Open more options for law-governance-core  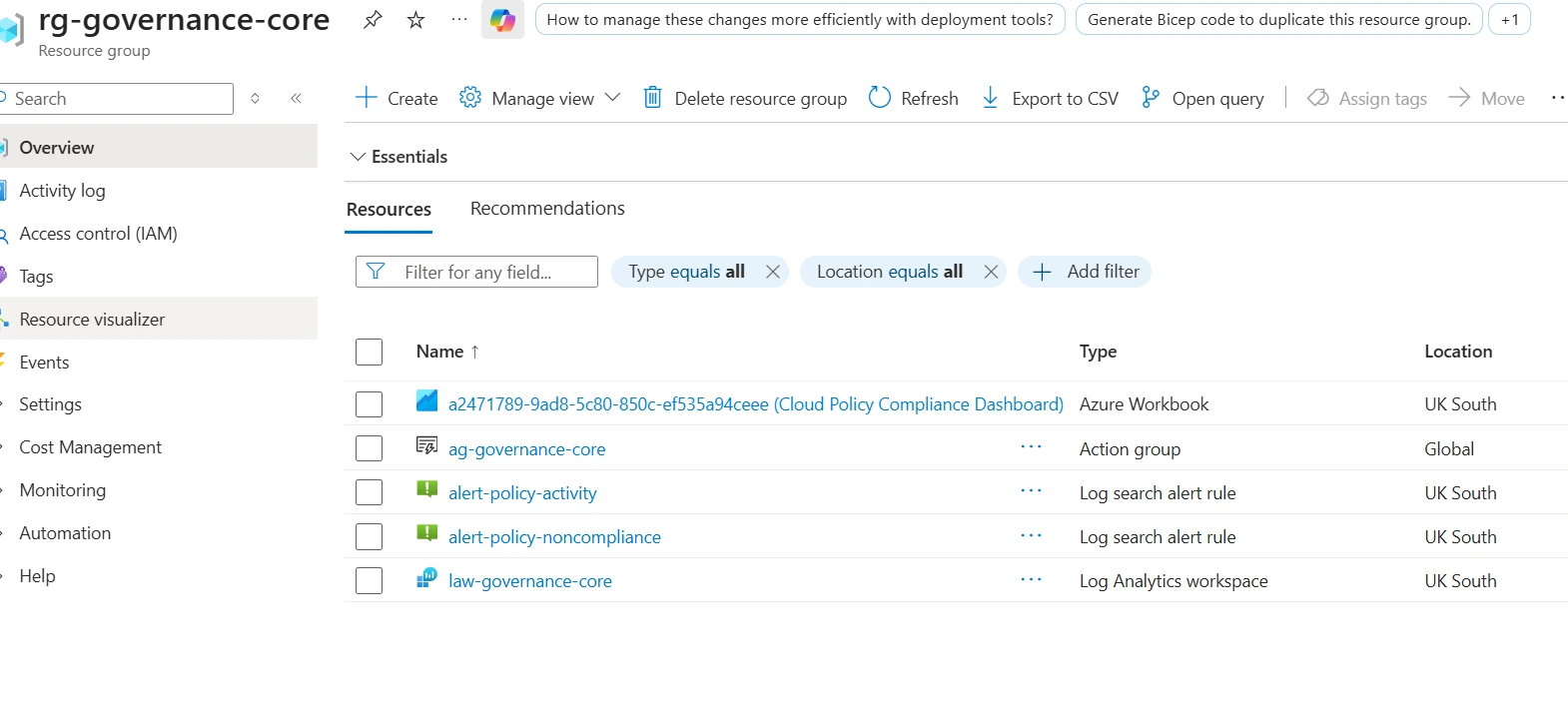pos(1031,579)
